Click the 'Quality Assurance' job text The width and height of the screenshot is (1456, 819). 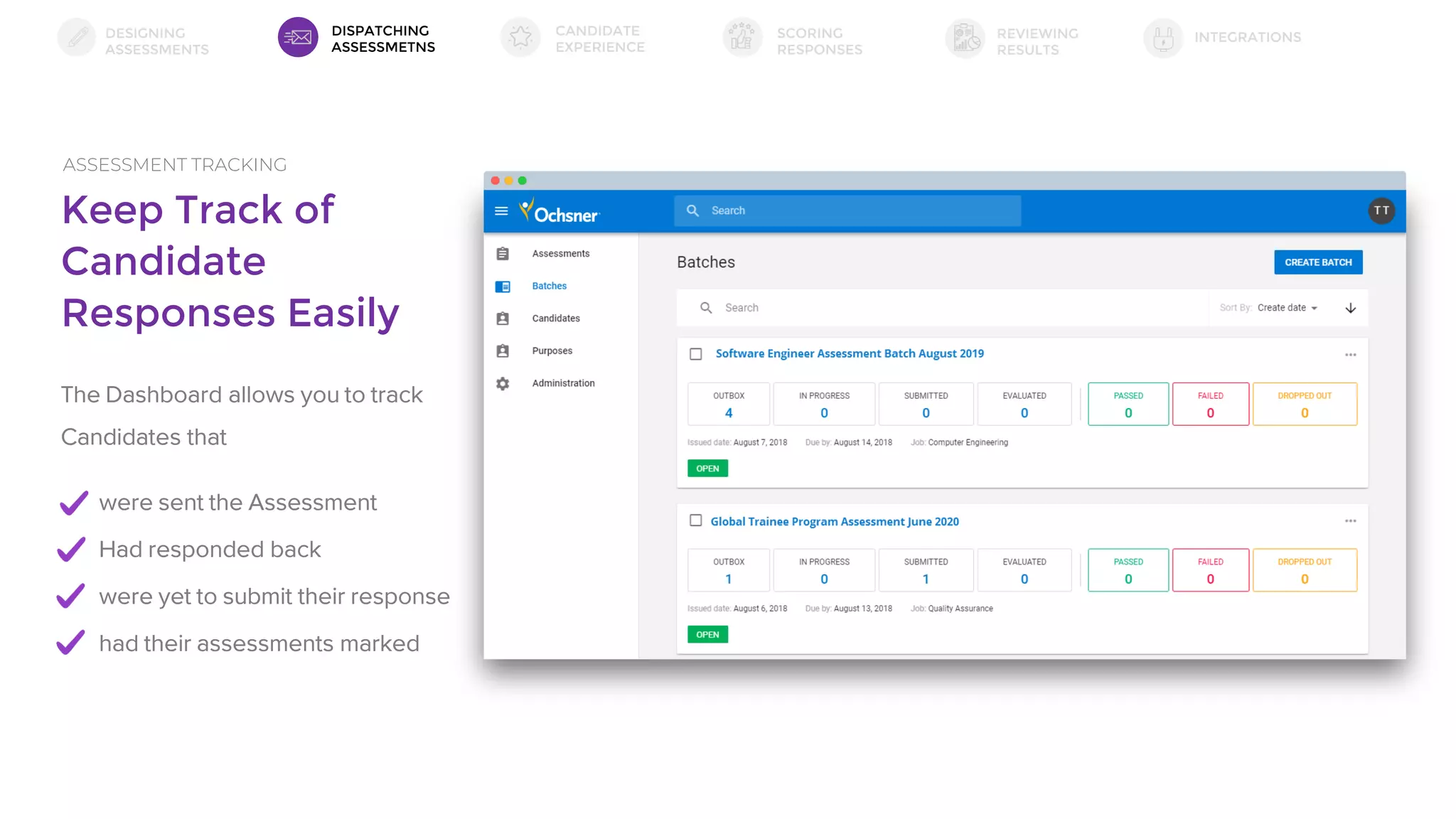(x=960, y=609)
